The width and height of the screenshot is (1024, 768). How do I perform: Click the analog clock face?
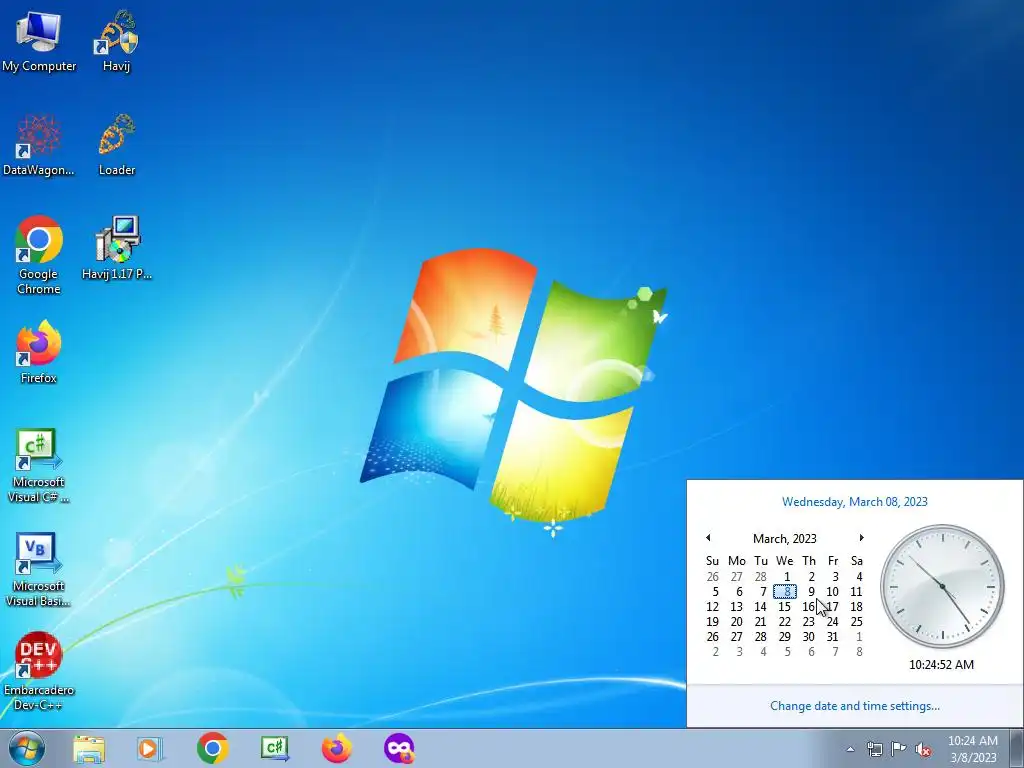coord(942,586)
